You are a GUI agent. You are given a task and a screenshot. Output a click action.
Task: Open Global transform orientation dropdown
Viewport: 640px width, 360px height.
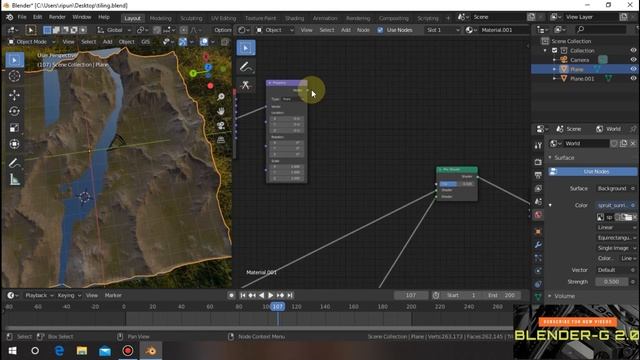point(114,30)
